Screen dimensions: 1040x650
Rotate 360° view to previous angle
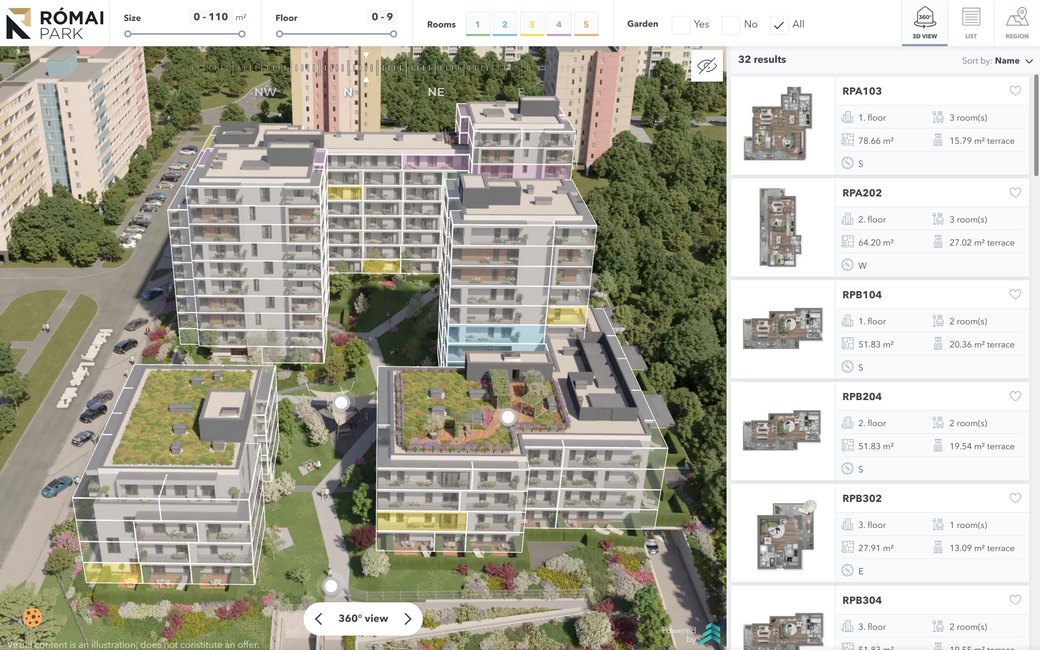318,619
